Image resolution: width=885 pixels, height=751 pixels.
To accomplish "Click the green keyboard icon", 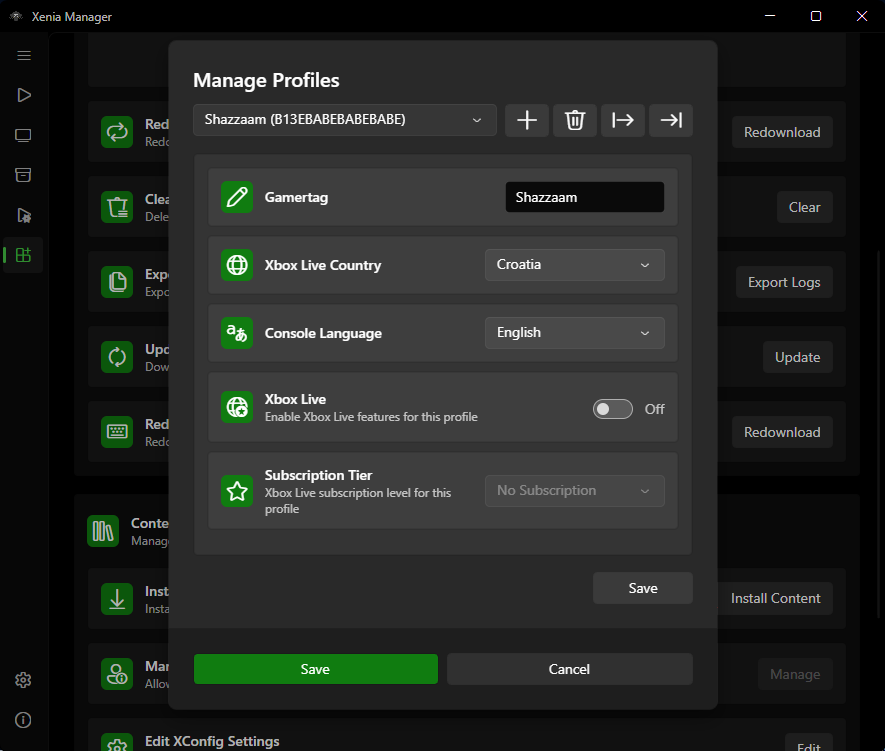I will pyautogui.click(x=117, y=432).
